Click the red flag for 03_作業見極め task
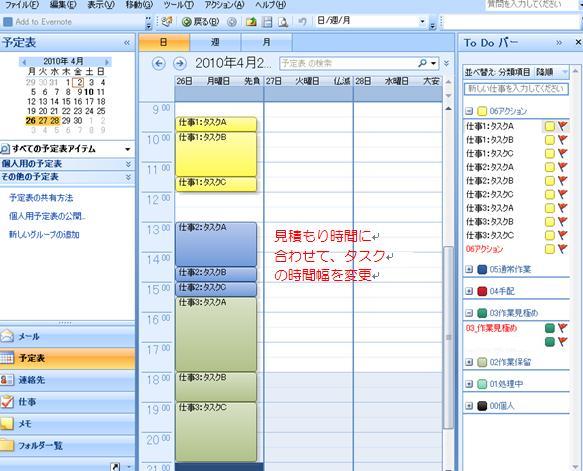This screenshot has height=471, width=583. tap(563, 328)
